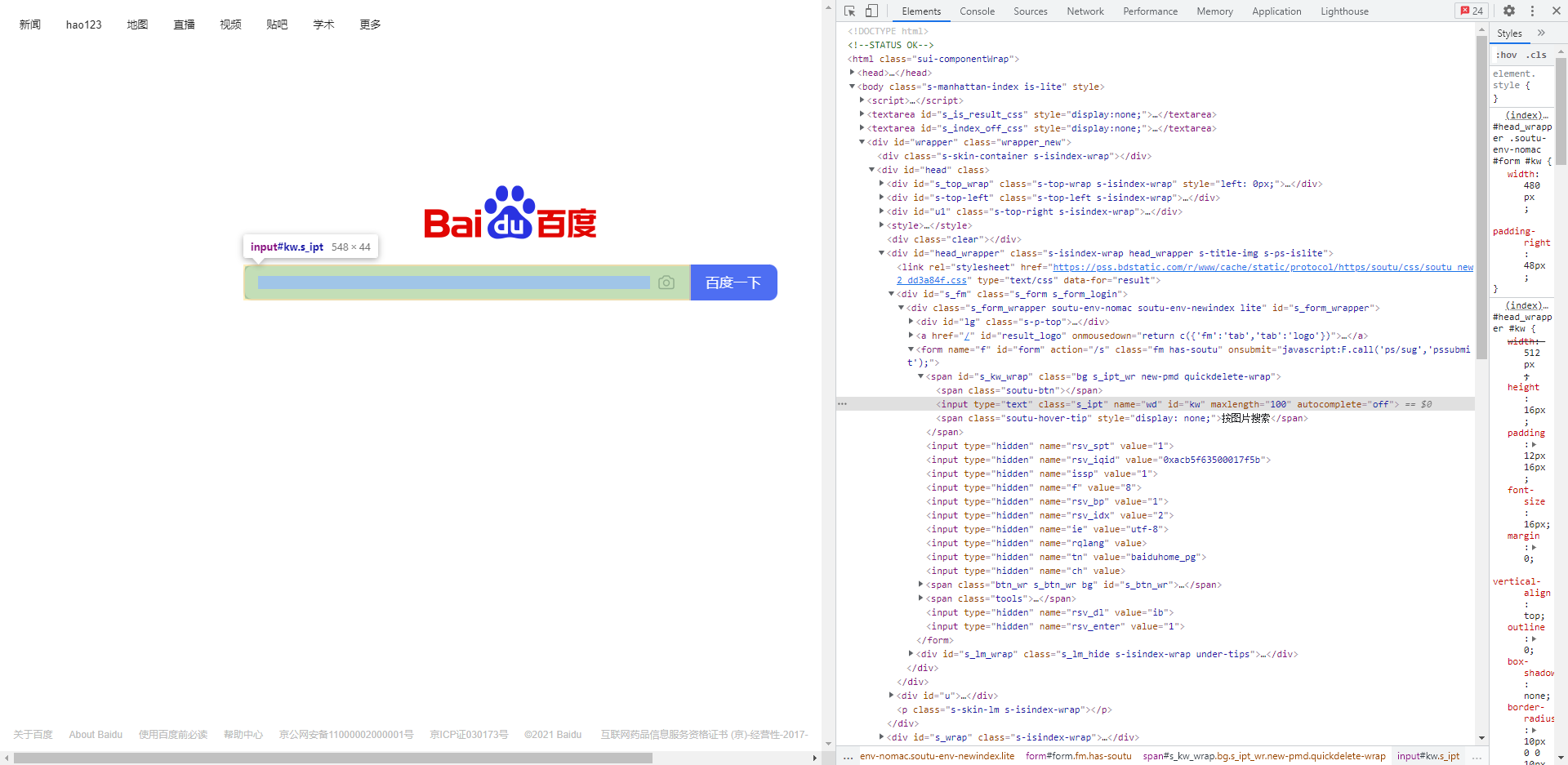Viewport: 1568px width, 765px height.
Task: Show more style panes chevron
Action: (x=1541, y=33)
